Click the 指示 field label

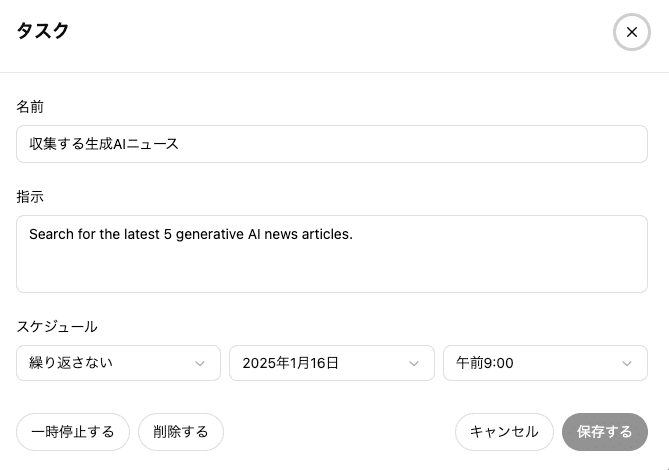coord(30,197)
